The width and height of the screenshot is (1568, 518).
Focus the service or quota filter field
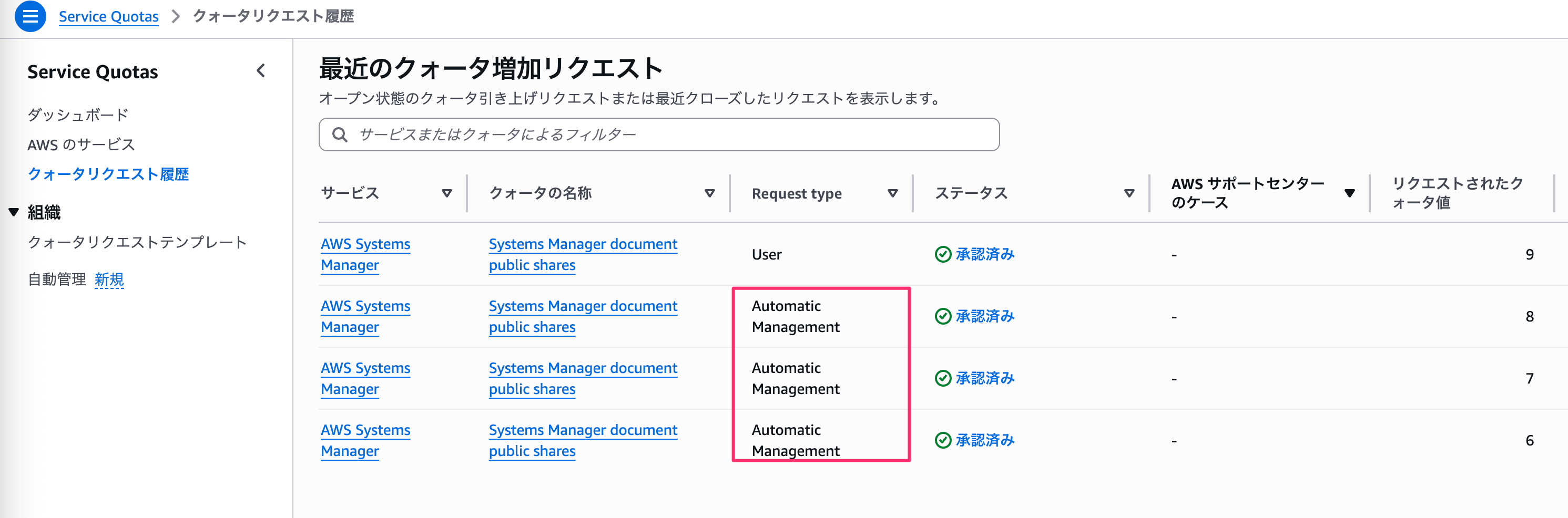coord(669,134)
